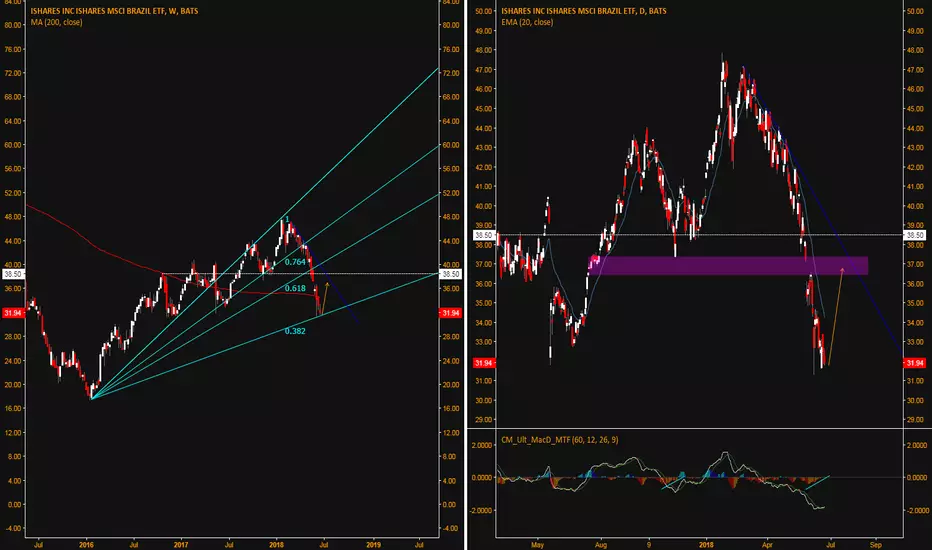Click the 'MA (200, close)' indicator label
Screen dimensions: 932x550
[x=56, y=22]
